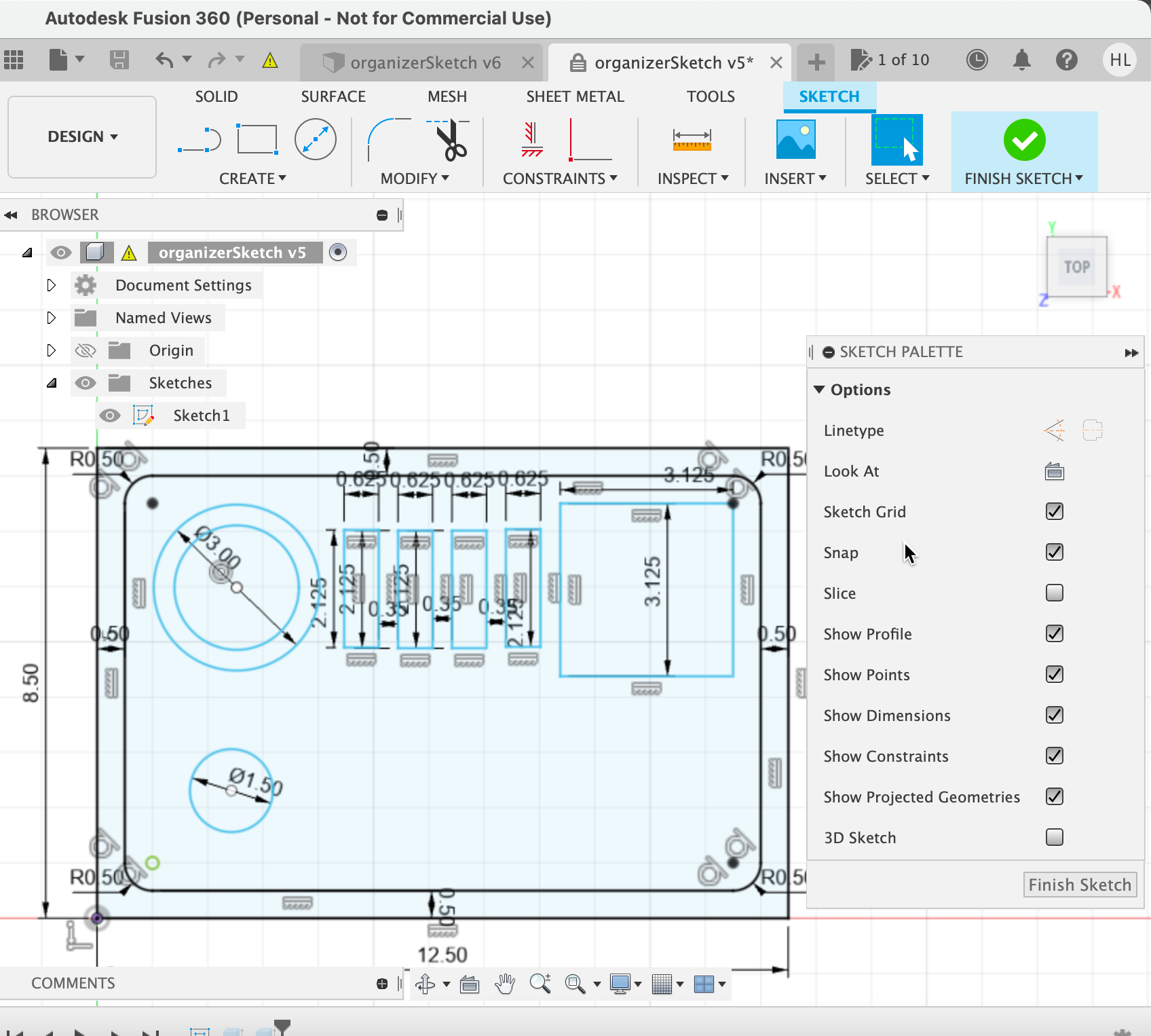The image size is (1151, 1036).
Task: Hide Sketch1 using its eye icon
Action: point(110,415)
